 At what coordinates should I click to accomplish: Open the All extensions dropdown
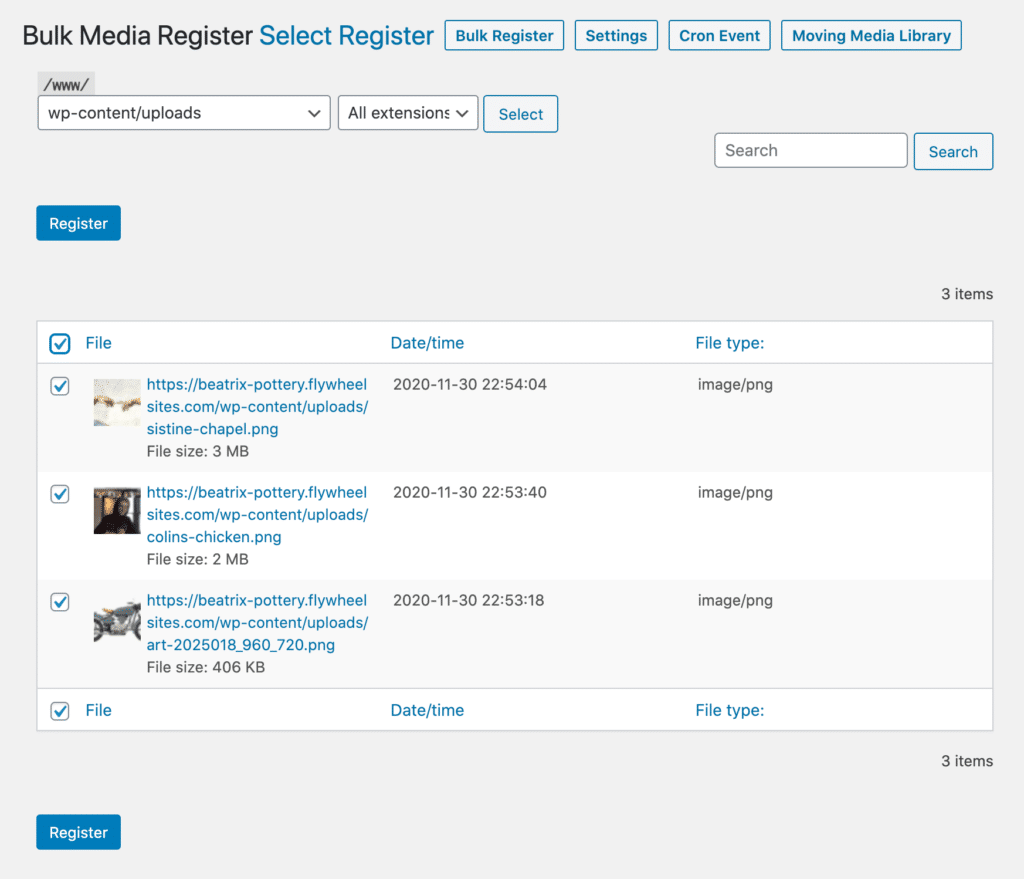click(x=407, y=113)
